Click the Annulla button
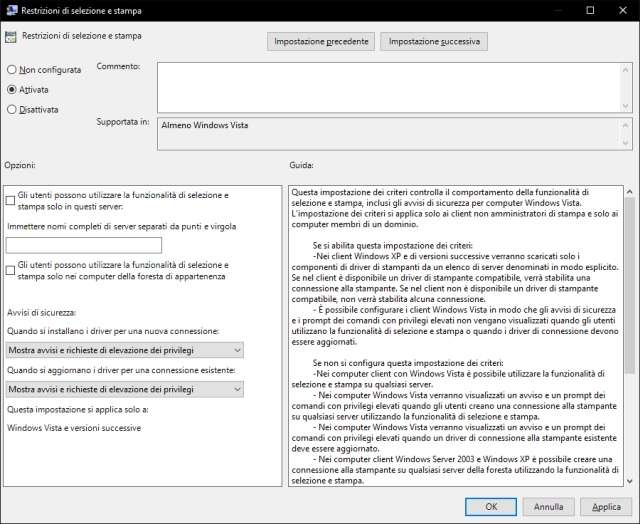 click(549, 506)
